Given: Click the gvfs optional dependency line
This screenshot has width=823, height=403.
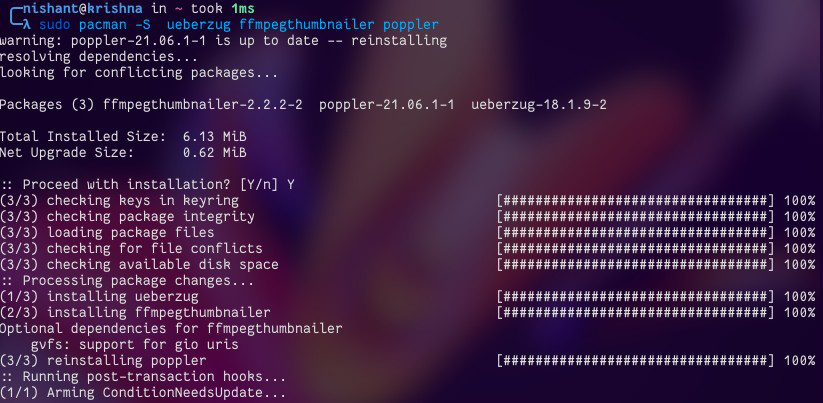Looking at the screenshot, I should tap(134, 345).
